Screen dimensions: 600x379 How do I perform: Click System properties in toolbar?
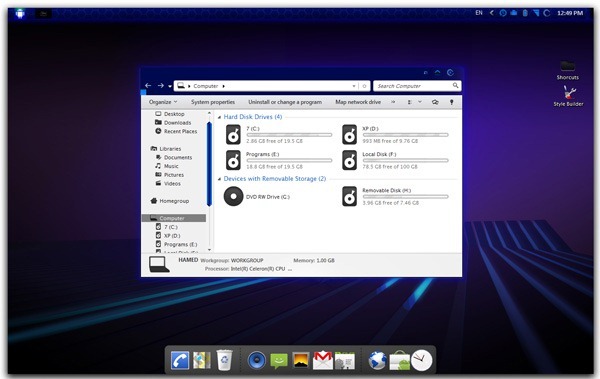(x=213, y=102)
